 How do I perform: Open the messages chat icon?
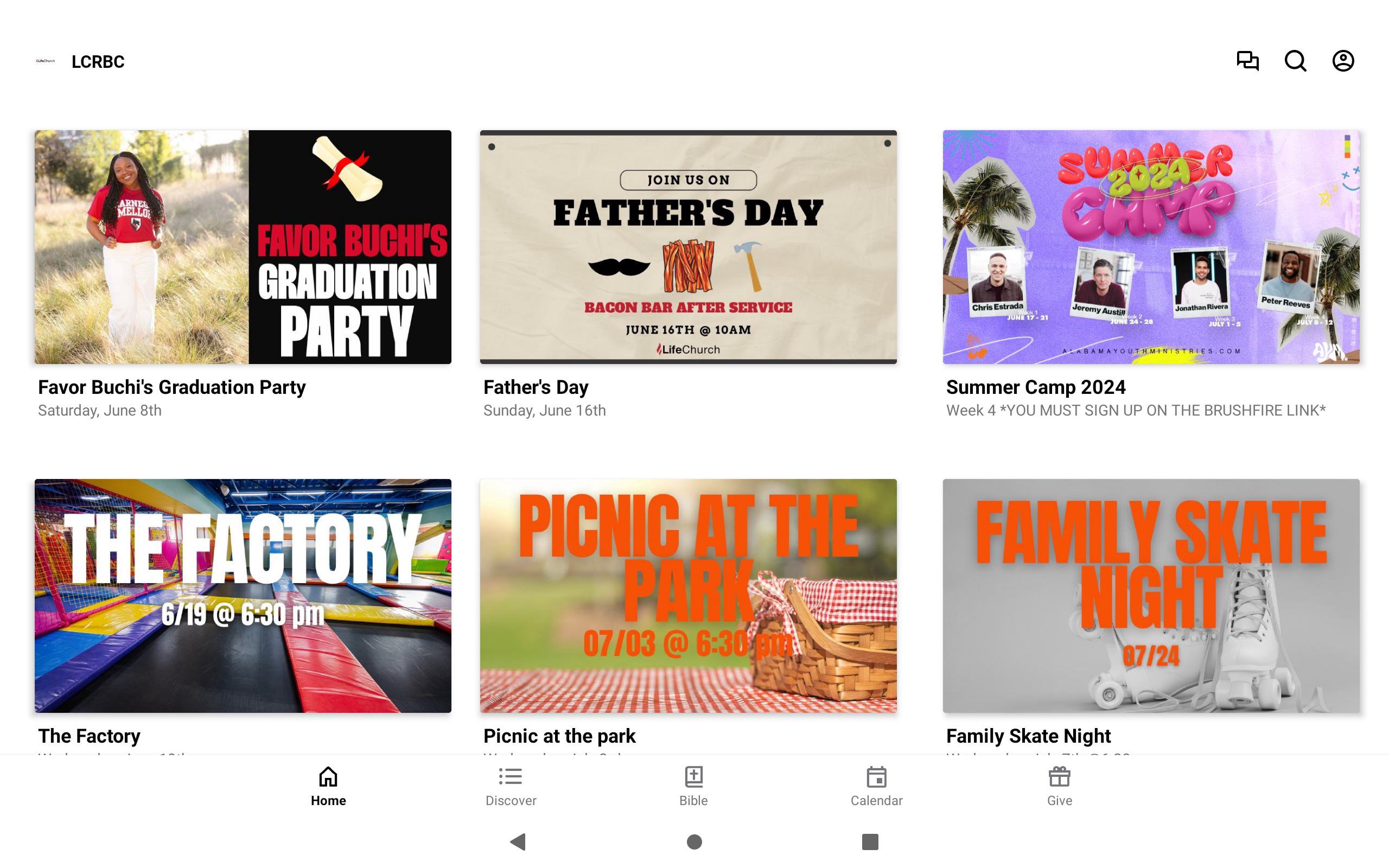(x=1247, y=61)
